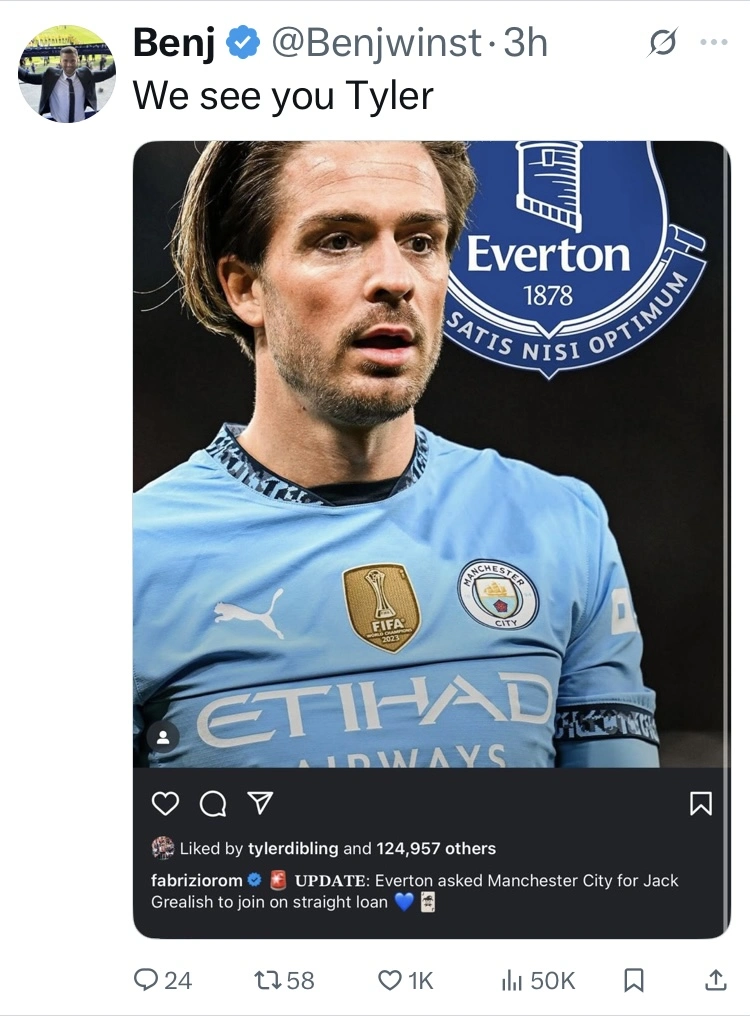Tap the Instagram comment bubble icon
Image resolution: width=750 pixels, height=1028 pixels.
(x=212, y=803)
